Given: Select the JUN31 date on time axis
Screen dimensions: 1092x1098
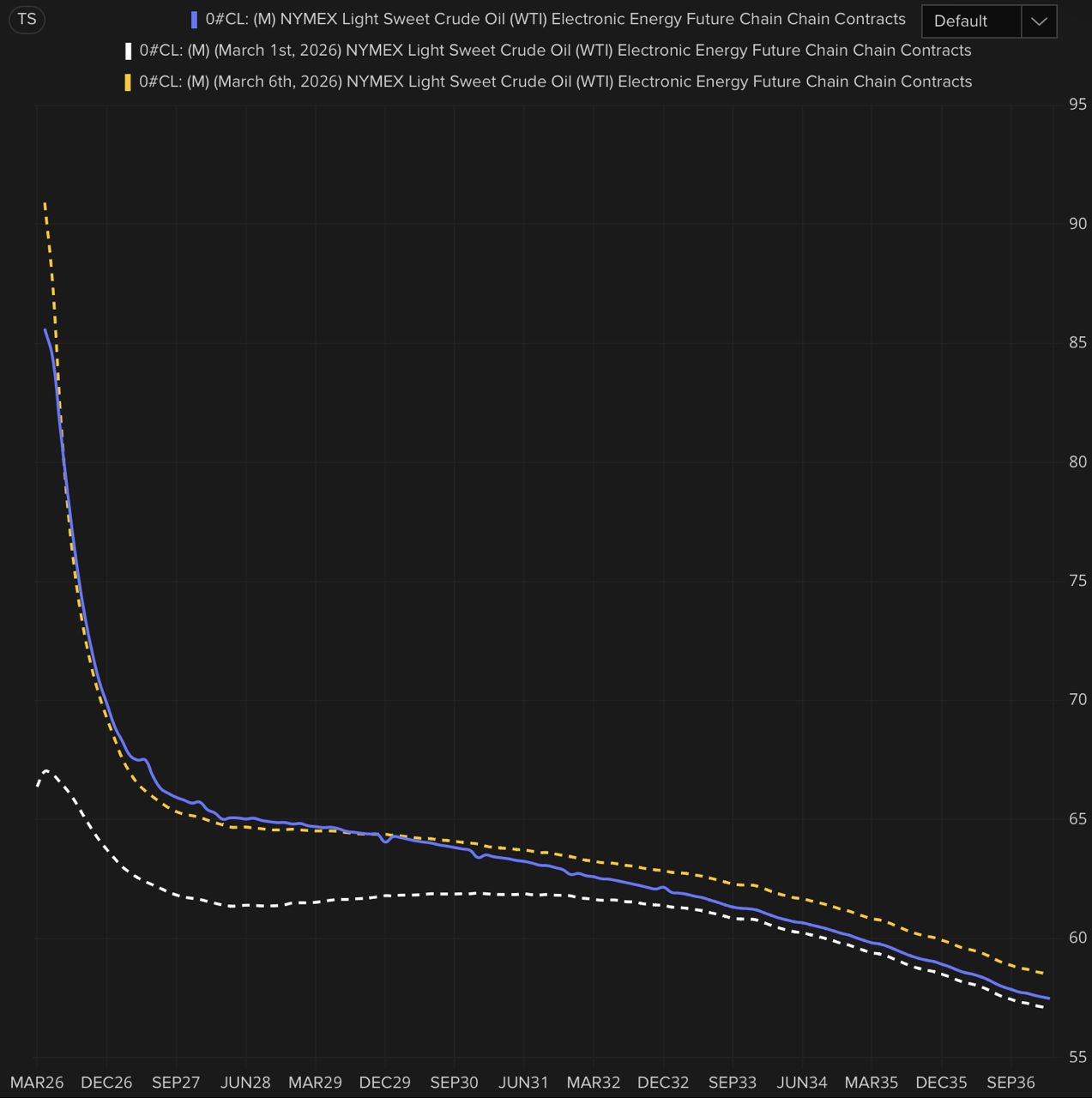Looking at the screenshot, I should (x=523, y=1083).
